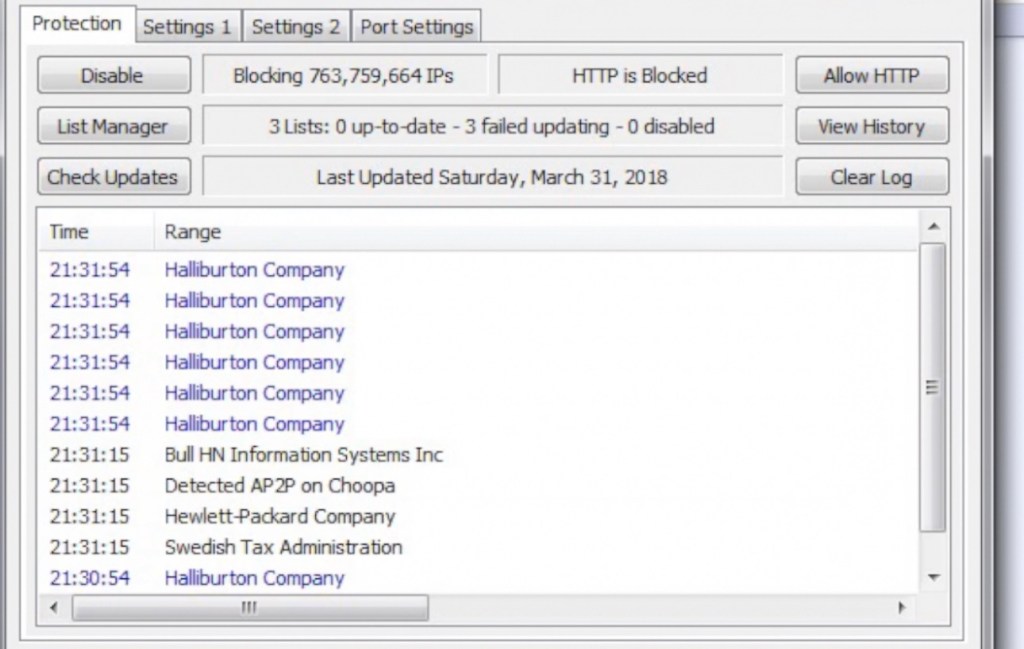Open View History

click(x=872, y=127)
